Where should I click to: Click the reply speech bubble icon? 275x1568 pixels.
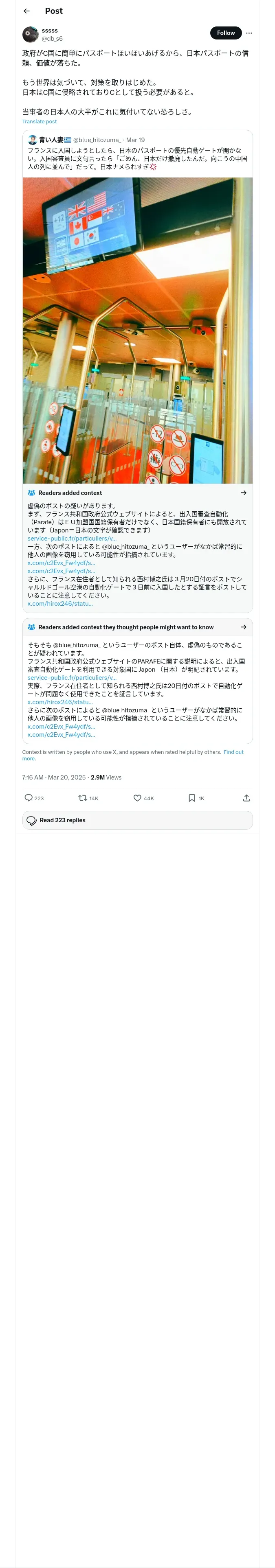[29, 797]
